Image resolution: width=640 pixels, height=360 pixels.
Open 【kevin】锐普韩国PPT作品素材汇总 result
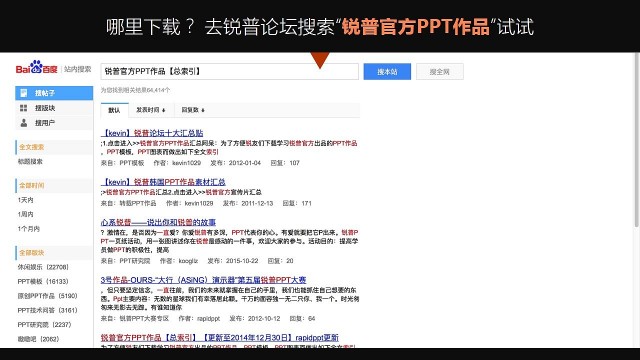tap(163, 182)
